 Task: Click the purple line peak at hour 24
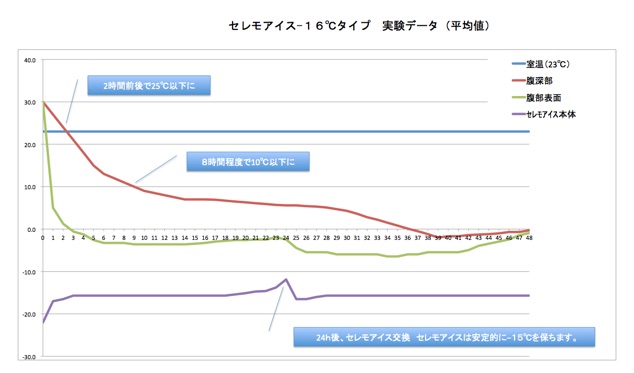click(x=286, y=279)
